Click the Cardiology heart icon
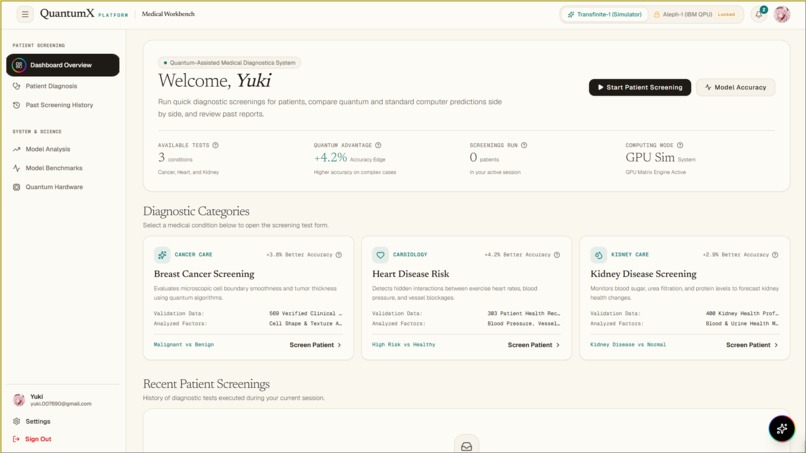806x453 pixels. 380,255
